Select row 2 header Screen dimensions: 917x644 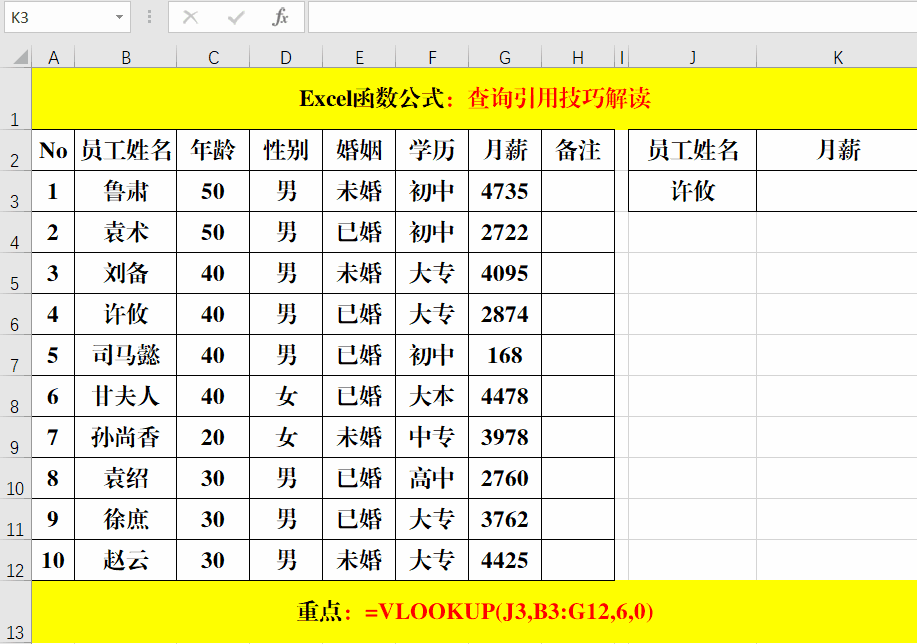(x=15, y=150)
